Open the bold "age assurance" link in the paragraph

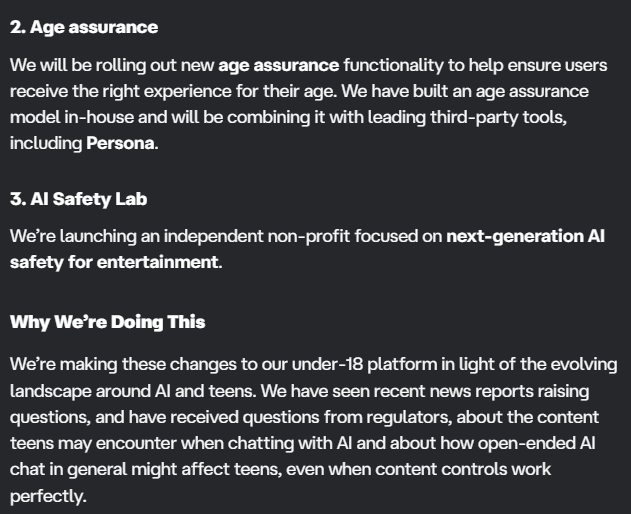(x=279, y=66)
